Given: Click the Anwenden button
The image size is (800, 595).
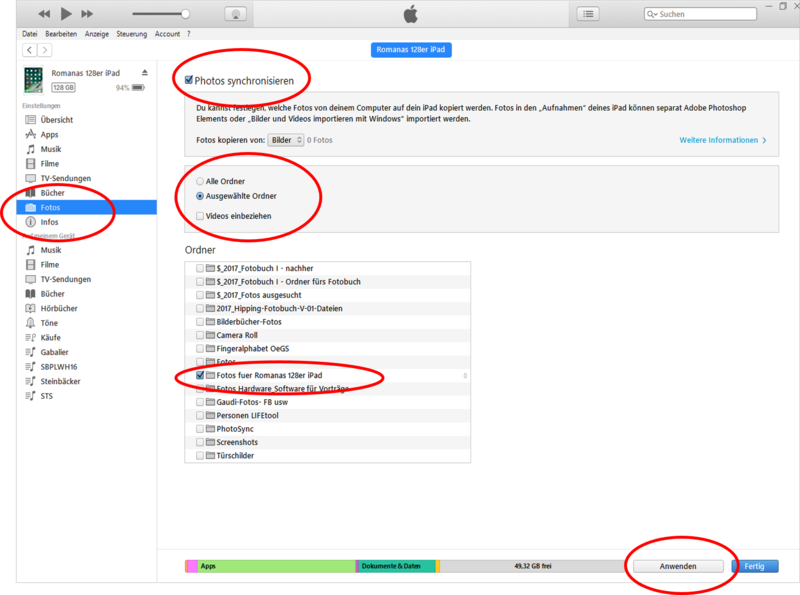Looking at the screenshot, I should point(678,566).
